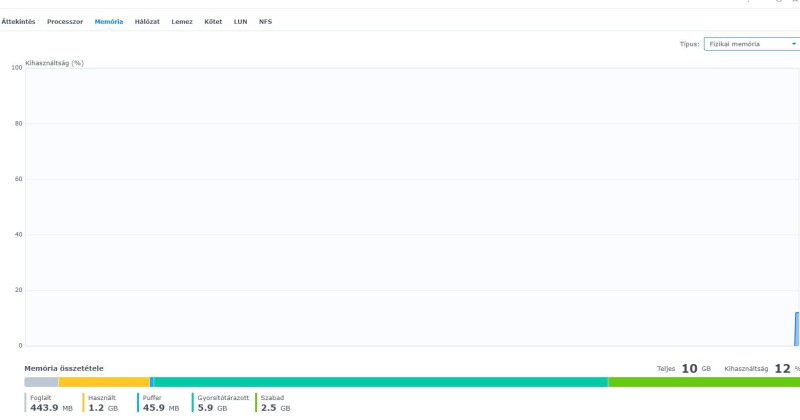Click the green Szabad segment in memory bar
Screen dimensions: 800x420
tap(704, 382)
